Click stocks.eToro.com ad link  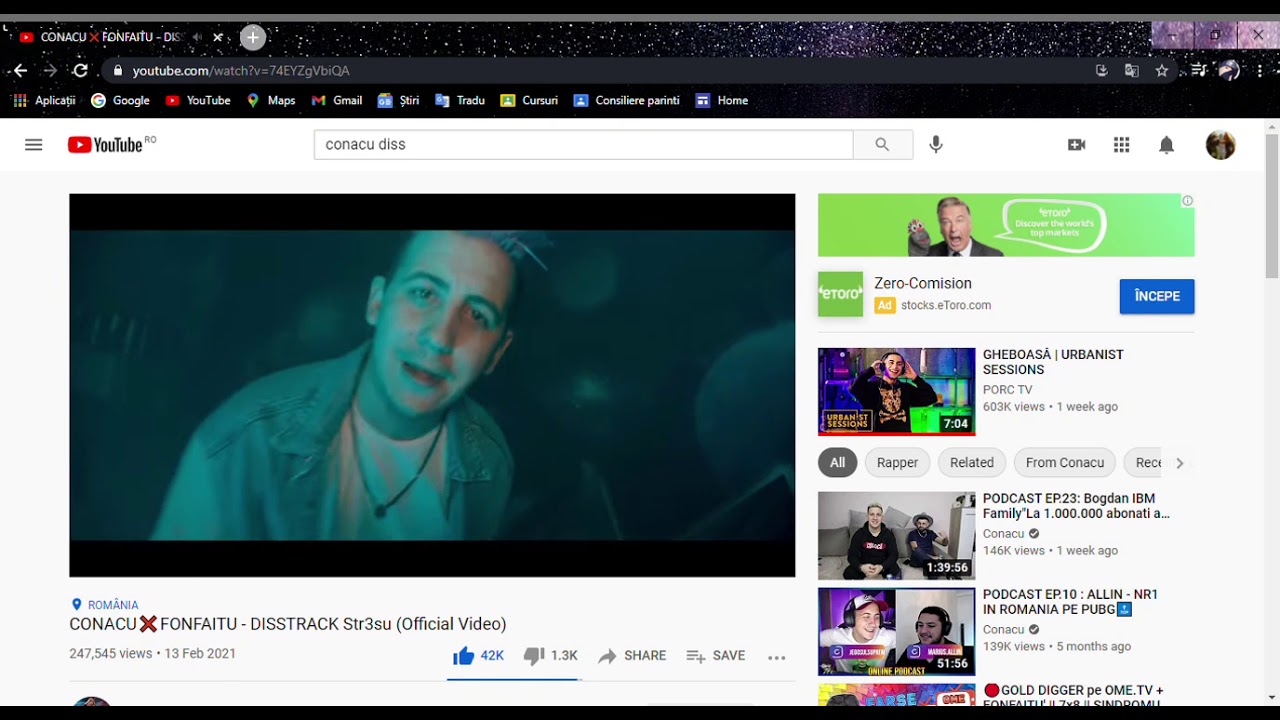coord(946,305)
